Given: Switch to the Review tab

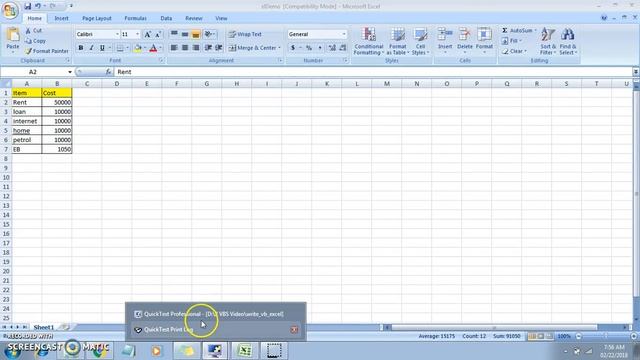Looking at the screenshot, I should 193,18.
